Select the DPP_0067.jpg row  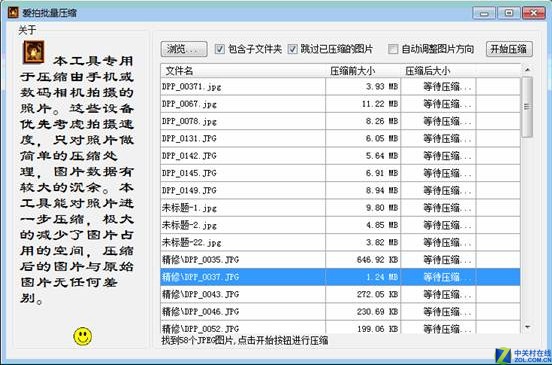pyautogui.click(x=340, y=104)
